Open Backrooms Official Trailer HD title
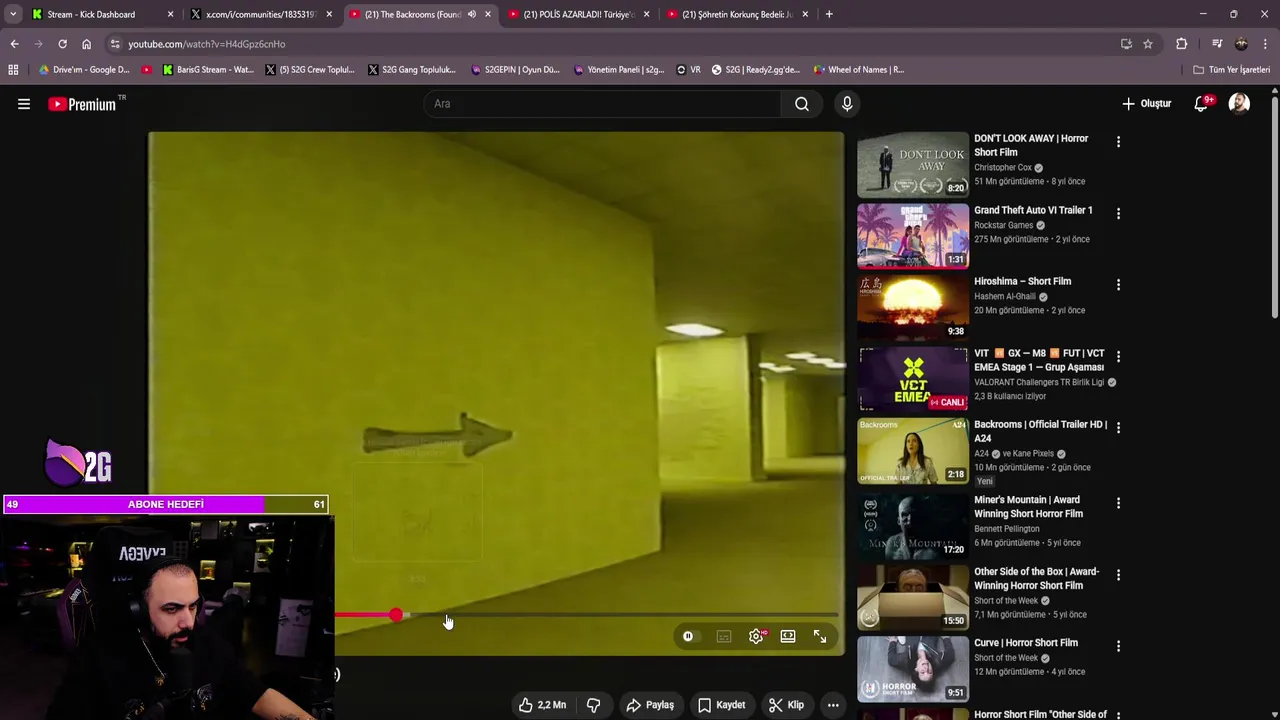 [1040, 431]
